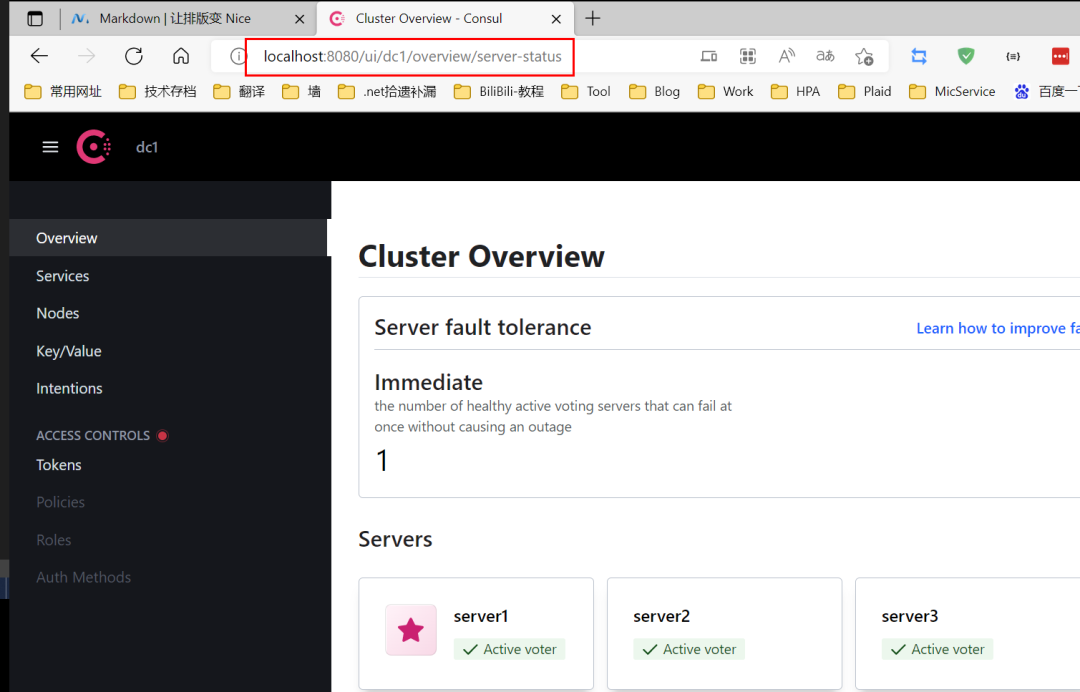Viewport: 1080px width, 692px height.
Task: Toggle the Consul hamburger menu
Action: pos(50,147)
